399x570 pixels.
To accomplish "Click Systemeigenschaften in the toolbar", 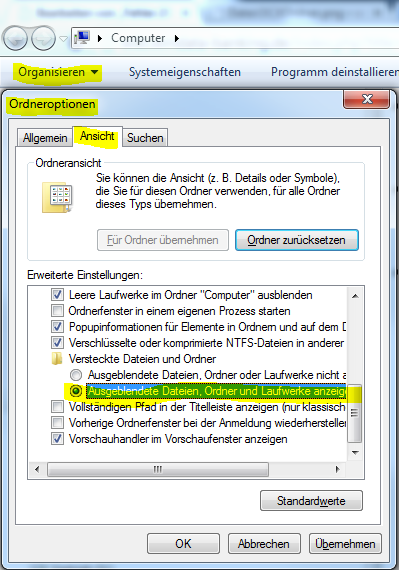I will point(185,72).
